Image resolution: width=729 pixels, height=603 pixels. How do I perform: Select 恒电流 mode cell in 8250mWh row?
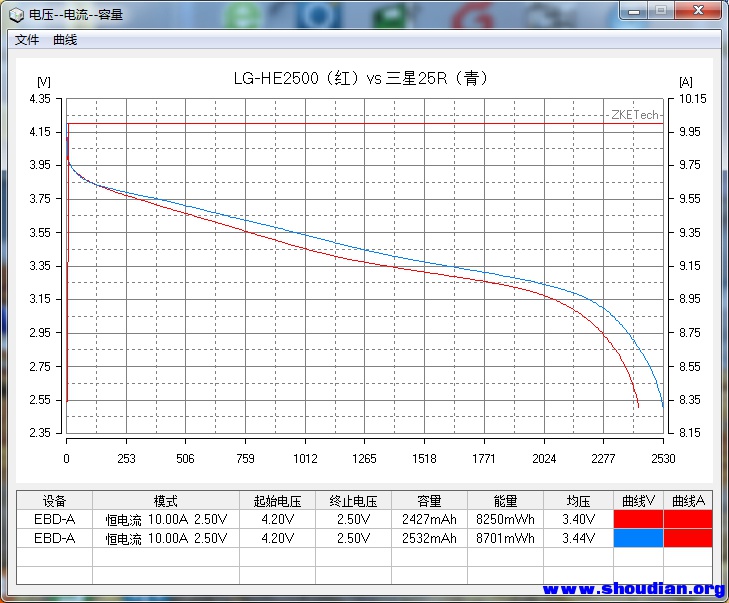166,519
